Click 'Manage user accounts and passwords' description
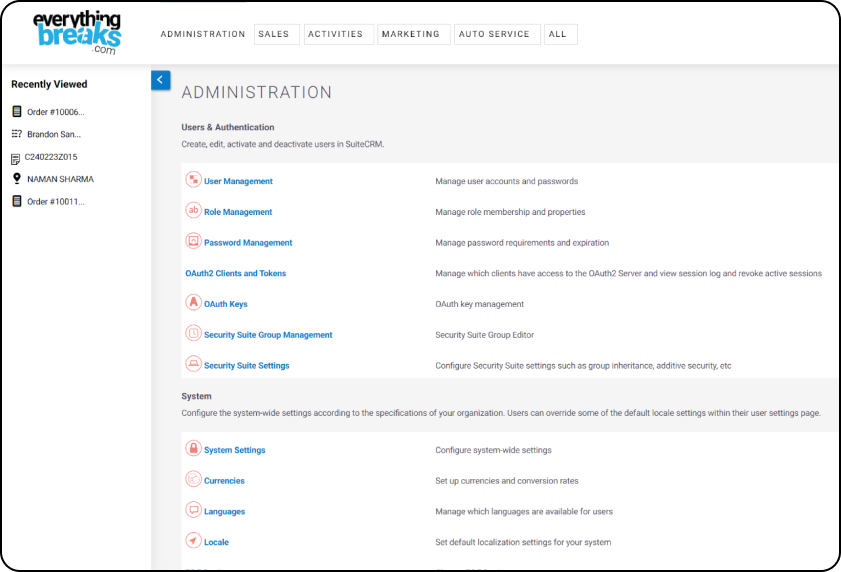841x572 pixels. coord(506,181)
